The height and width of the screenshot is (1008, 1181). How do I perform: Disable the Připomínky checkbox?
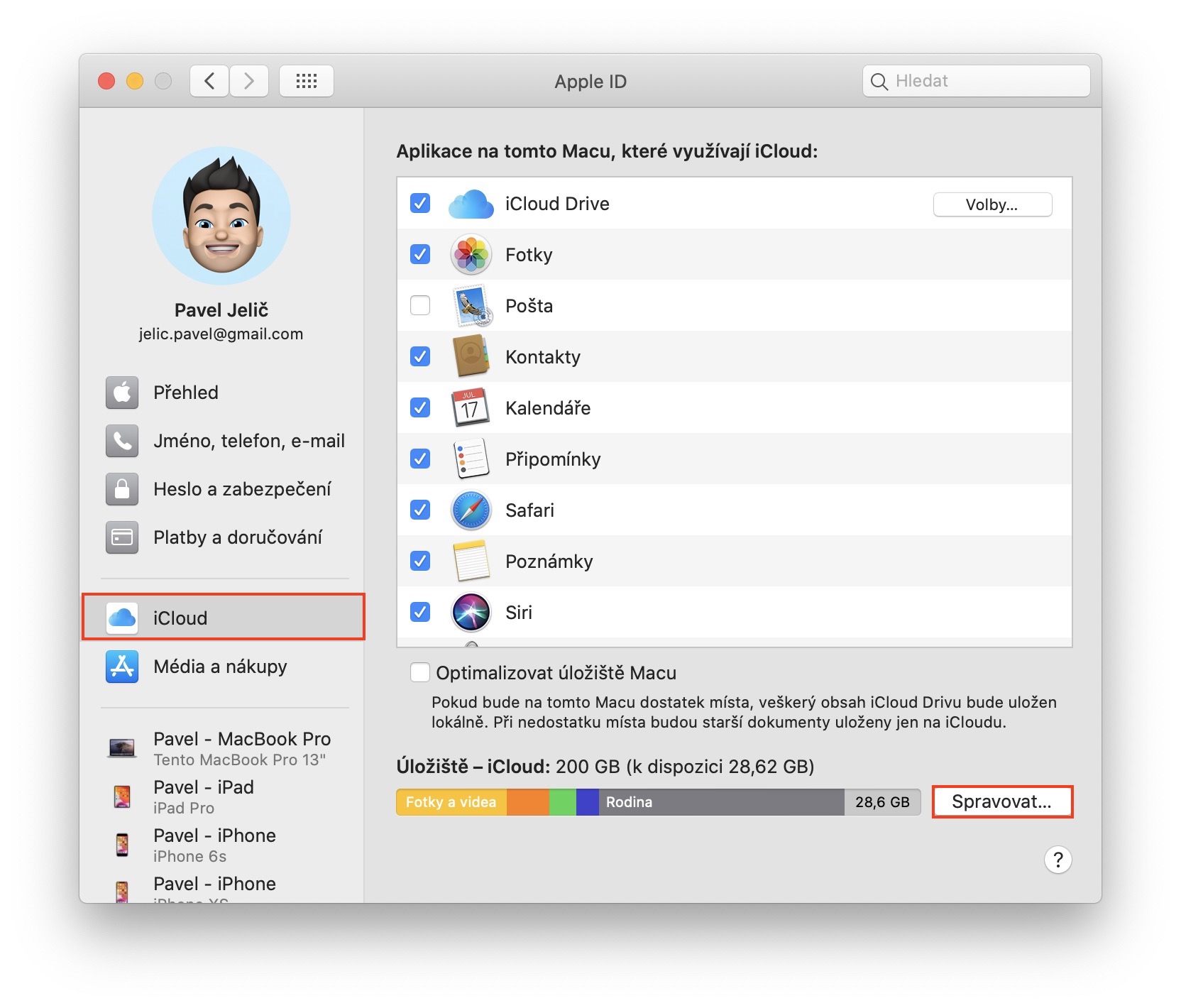pos(420,459)
